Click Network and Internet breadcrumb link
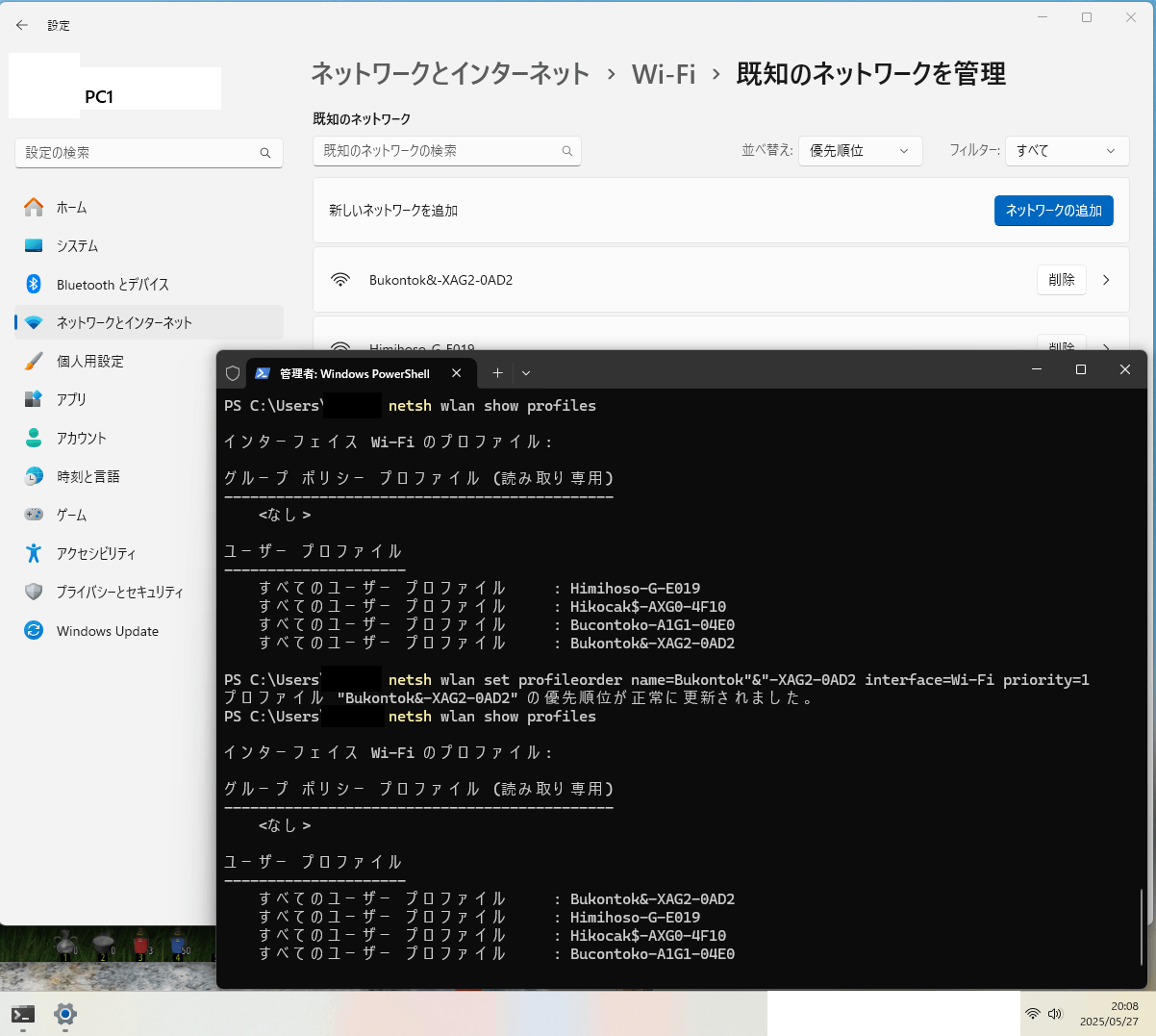 tap(450, 74)
